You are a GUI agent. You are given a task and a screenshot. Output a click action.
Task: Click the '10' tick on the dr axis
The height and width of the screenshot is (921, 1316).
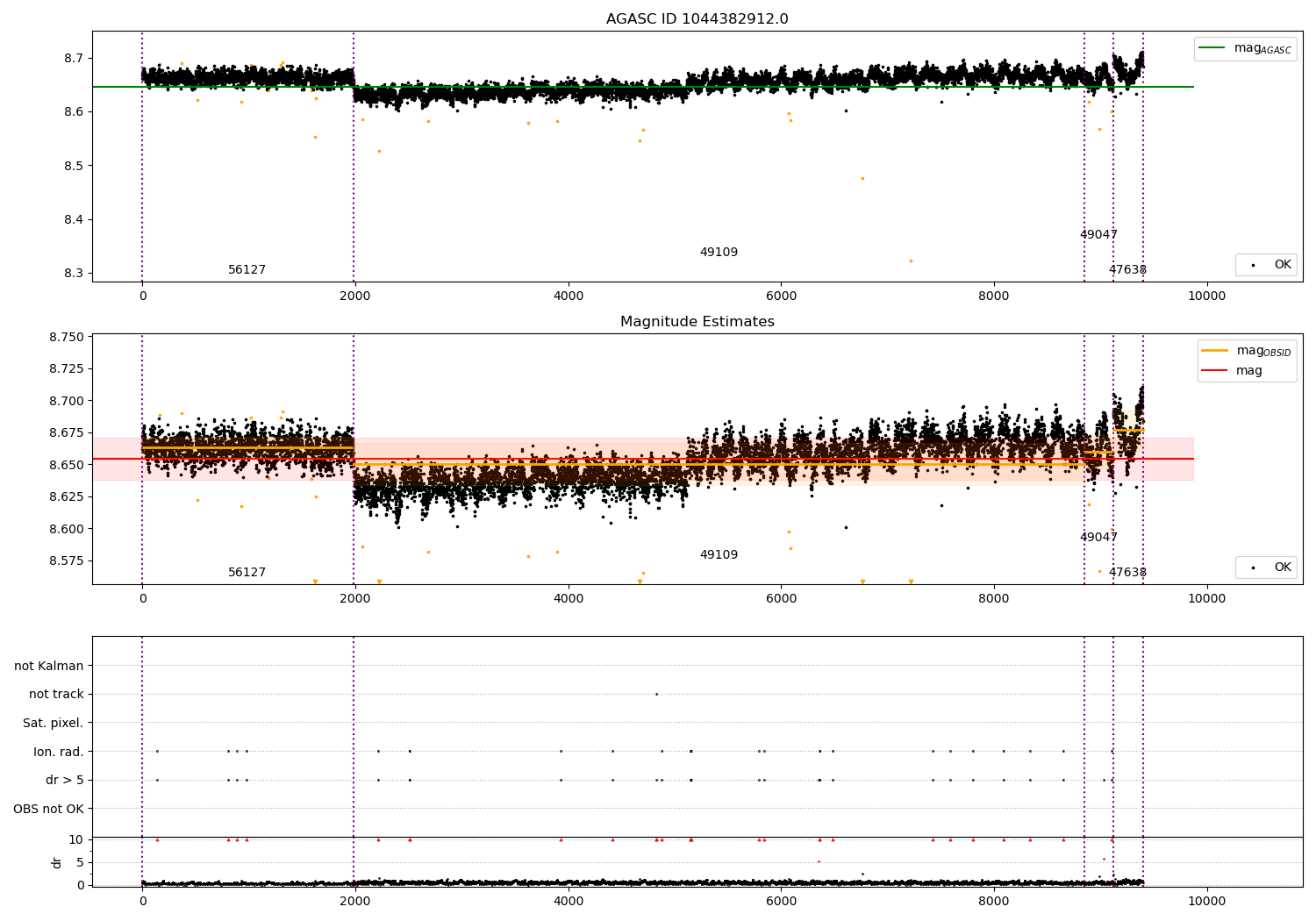(x=76, y=839)
